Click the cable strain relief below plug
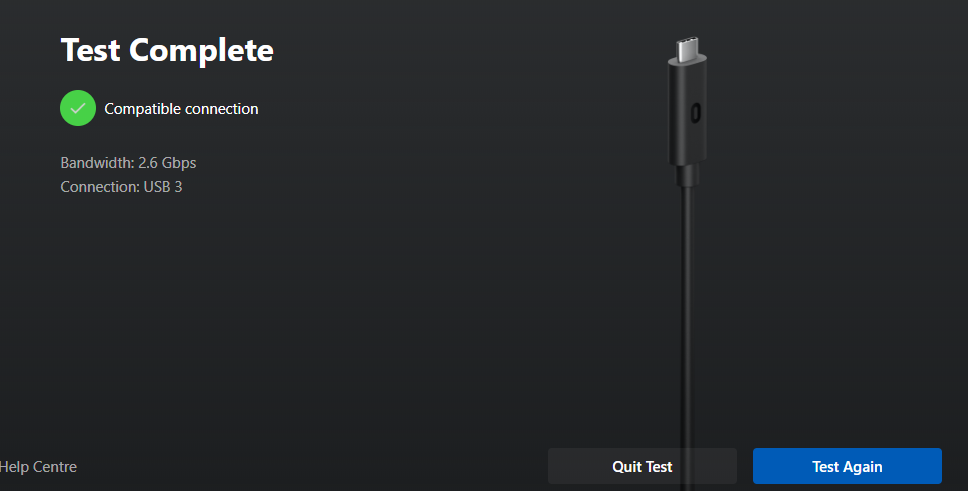The height and width of the screenshot is (491, 968). pos(687,175)
